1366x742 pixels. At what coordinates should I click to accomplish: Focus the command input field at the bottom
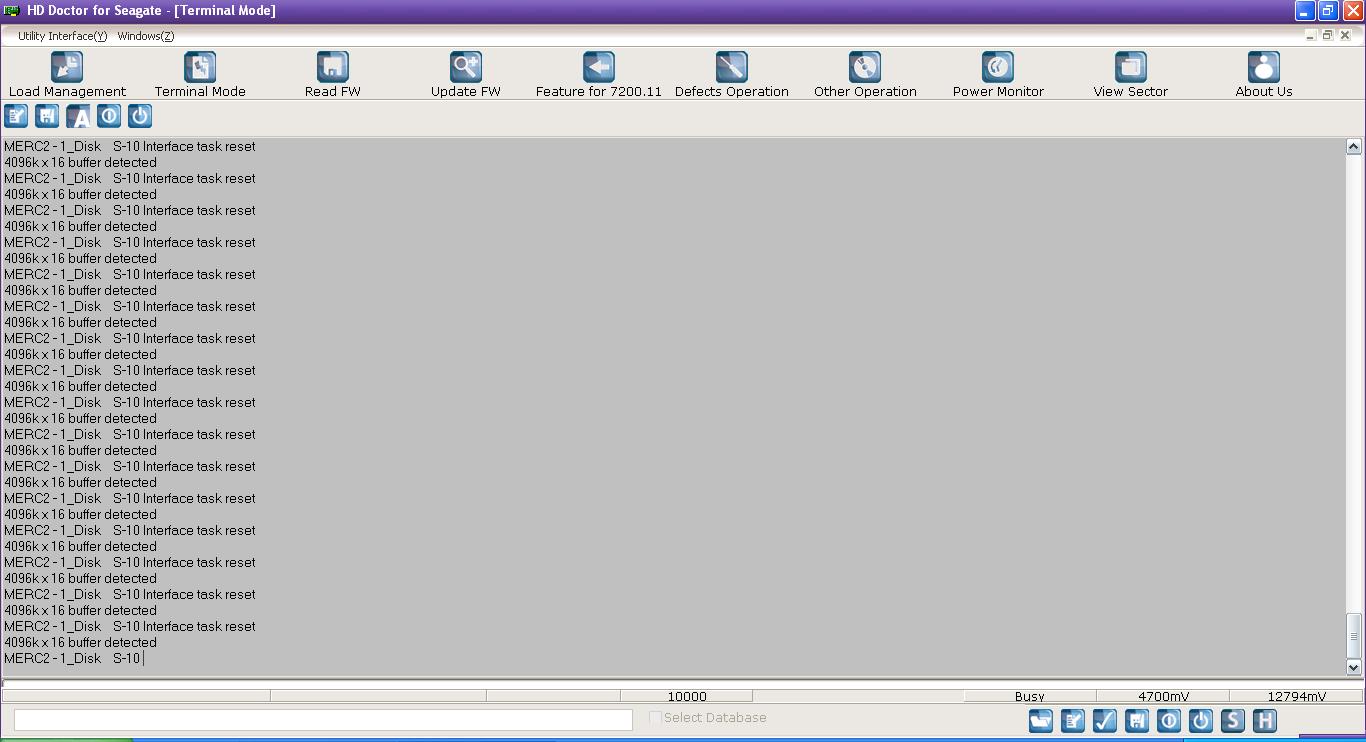pyautogui.click(x=323, y=720)
